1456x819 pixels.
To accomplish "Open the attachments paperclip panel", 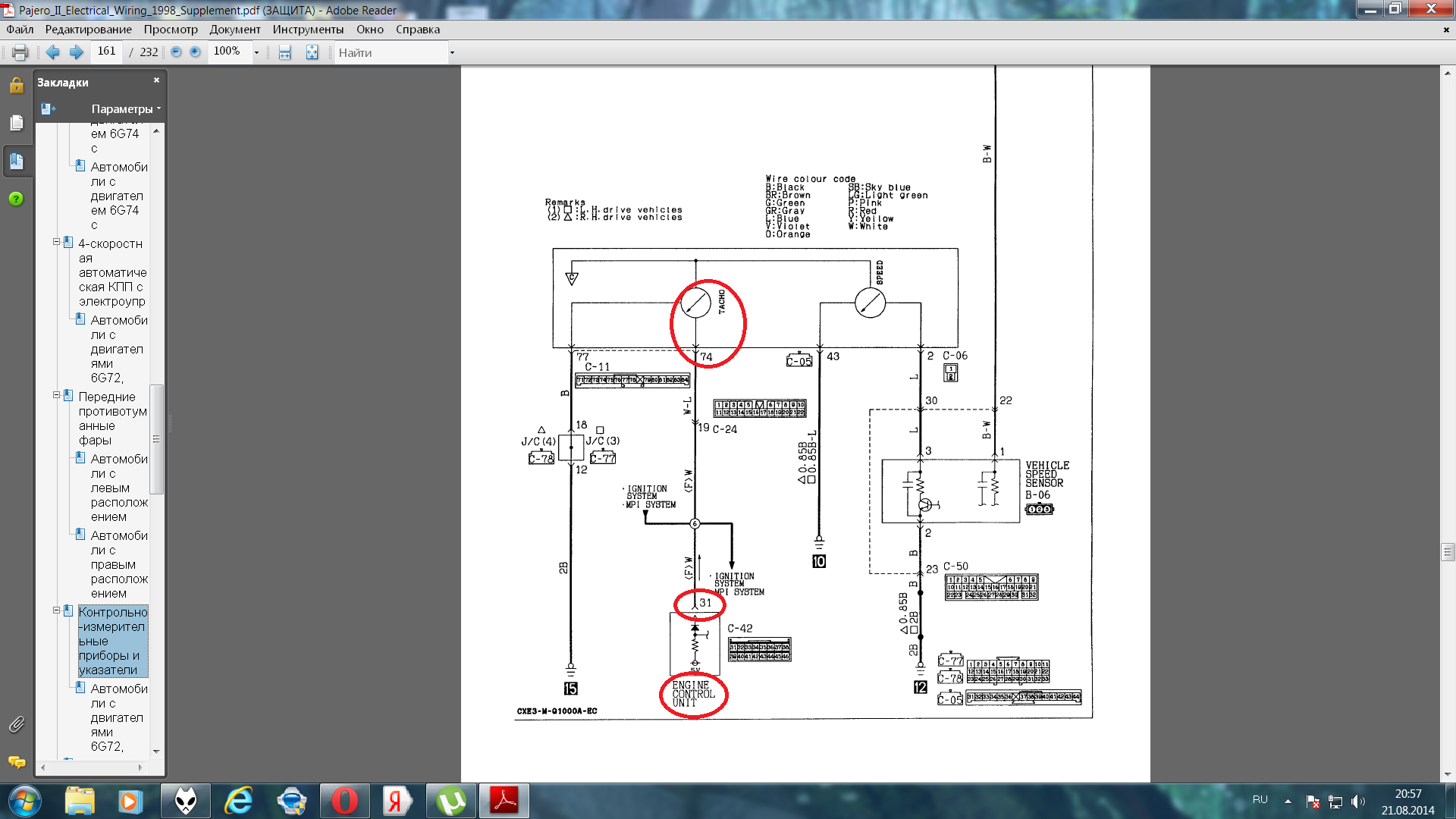I will [x=17, y=725].
